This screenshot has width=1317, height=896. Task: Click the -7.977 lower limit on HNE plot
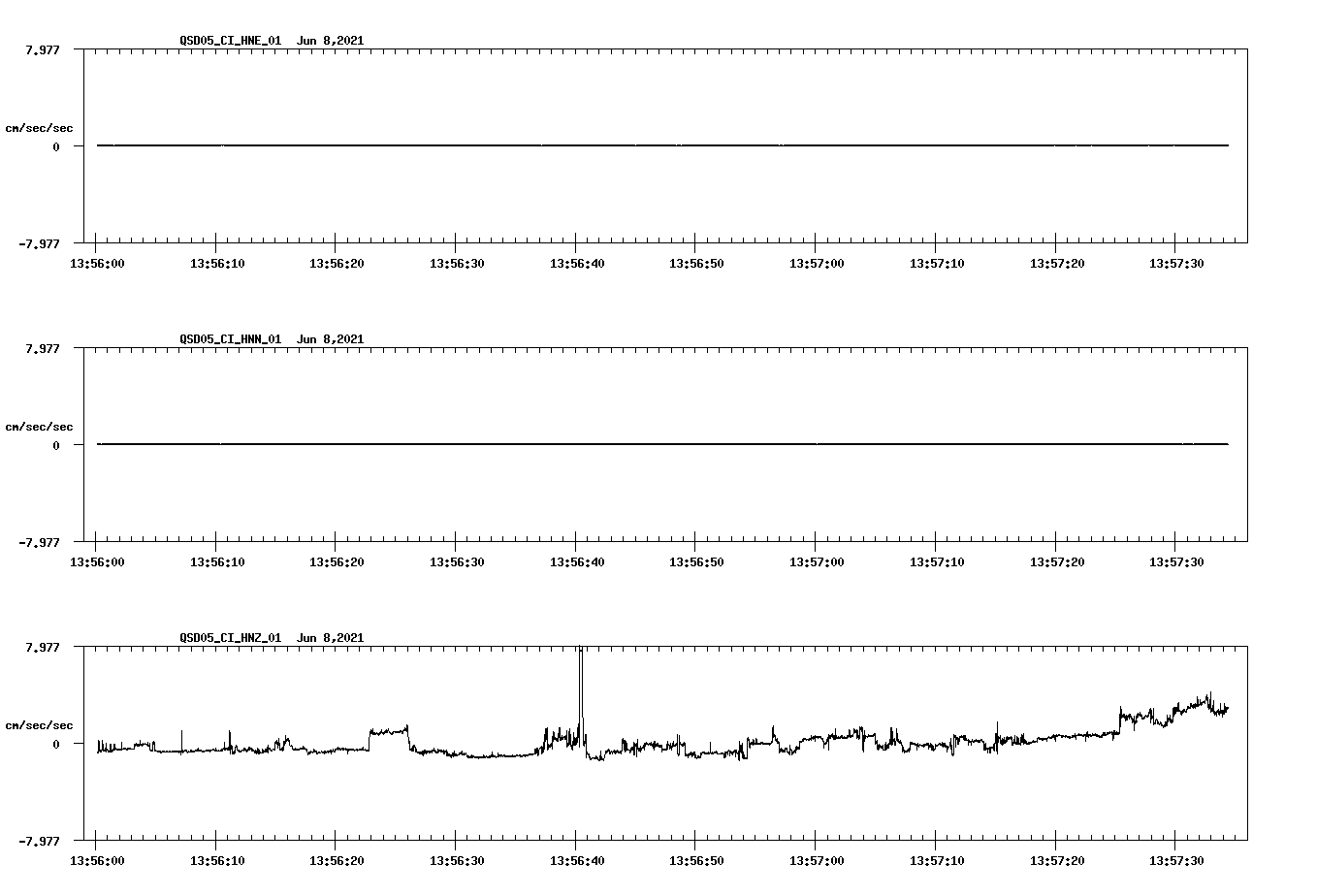click(x=40, y=243)
